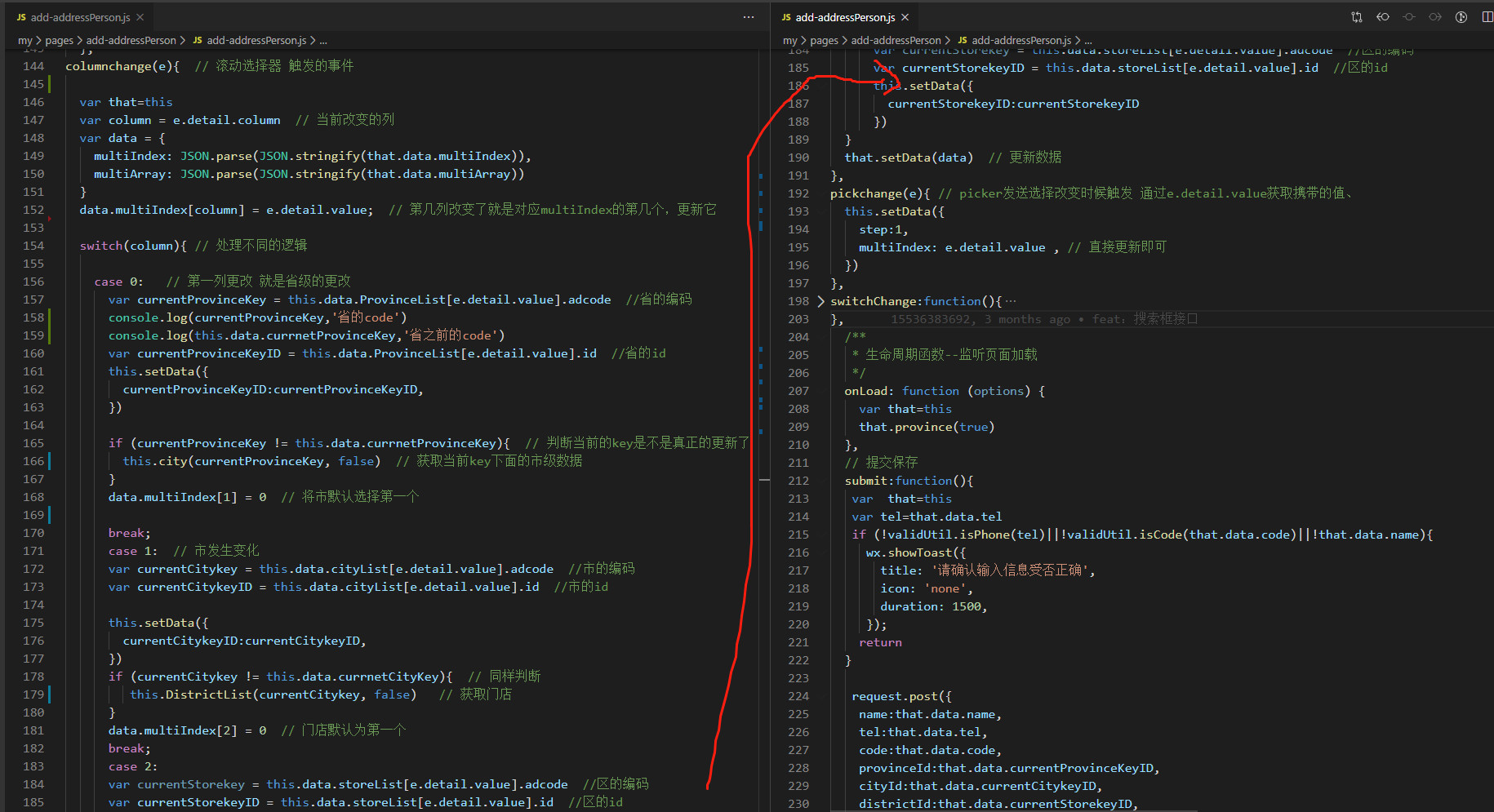Image resolution: width=1494 pixels, height=812 pixels.
Task: Click 'var that=this' on line 146
Action: [x=127, y=102]
